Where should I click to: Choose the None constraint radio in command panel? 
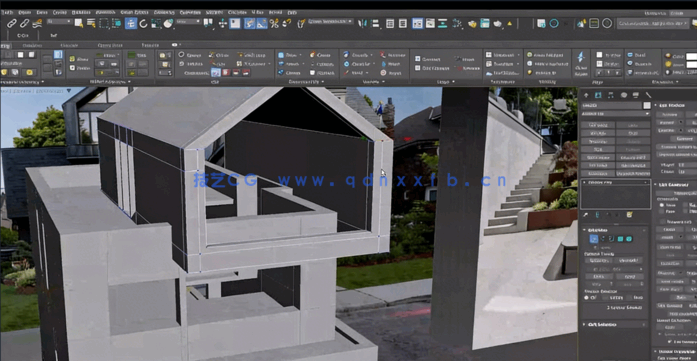pos(662,205)
